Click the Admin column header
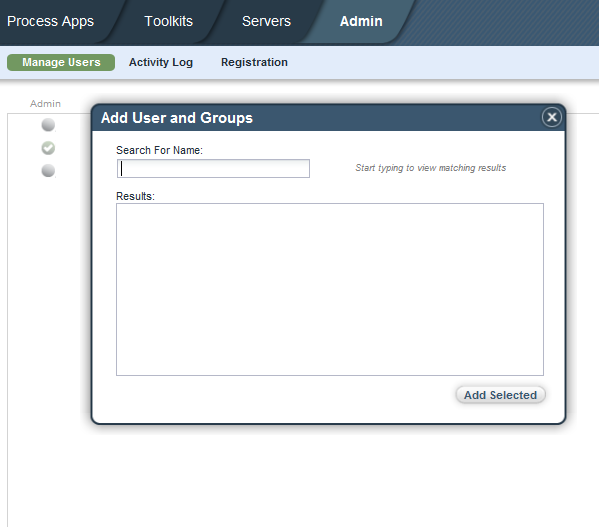599x527 pixels. pyautogui.click(x=45, y=103)
